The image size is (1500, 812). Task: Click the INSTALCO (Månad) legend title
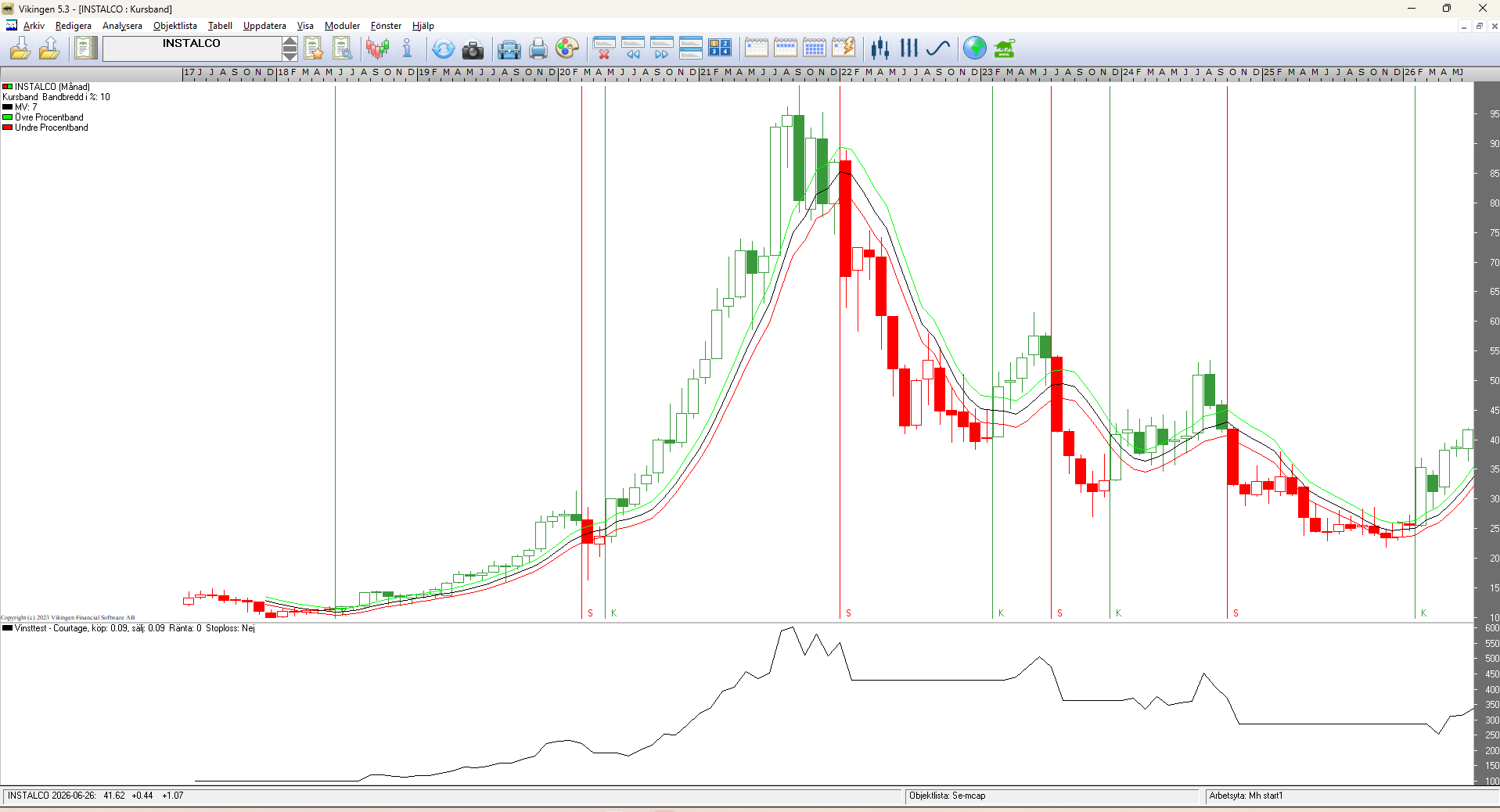pos(52,87)
